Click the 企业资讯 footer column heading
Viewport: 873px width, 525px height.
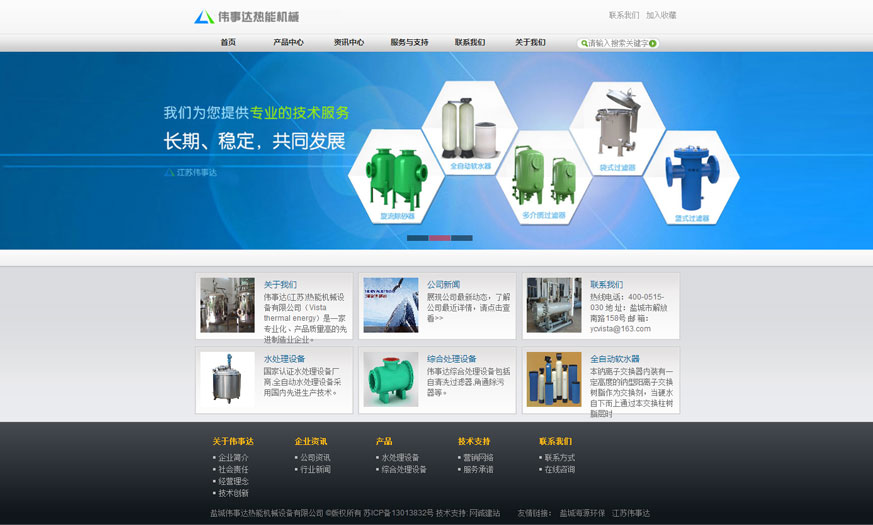click(x=311, y=441)
